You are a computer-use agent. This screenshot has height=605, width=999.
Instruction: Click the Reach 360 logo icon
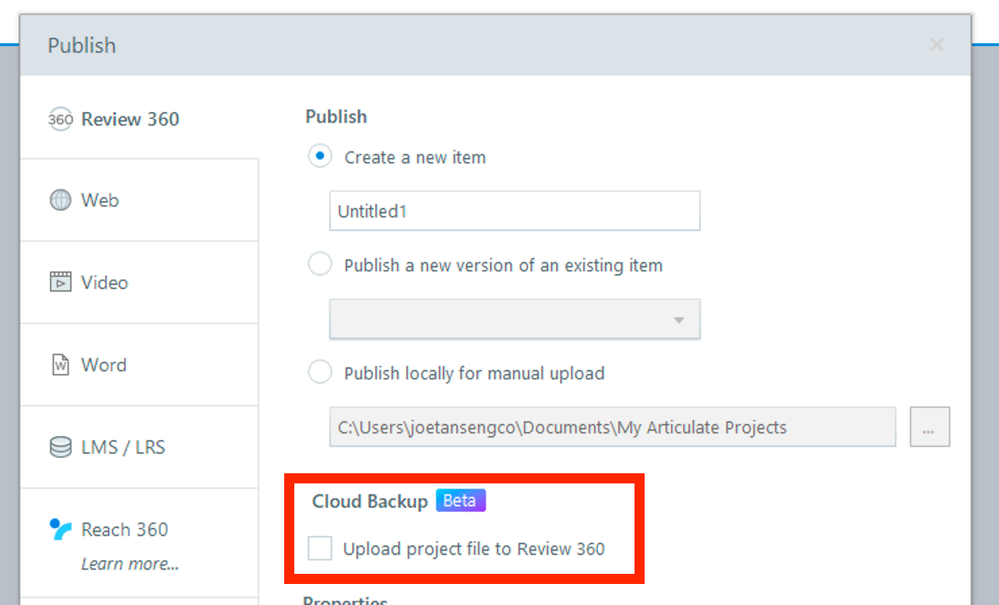coord(61,530)
